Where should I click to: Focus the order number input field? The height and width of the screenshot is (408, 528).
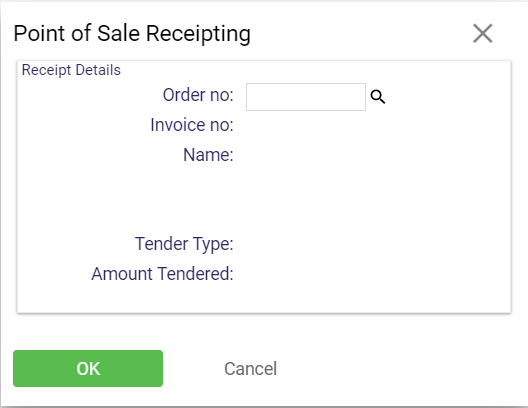tap(306, 97)
